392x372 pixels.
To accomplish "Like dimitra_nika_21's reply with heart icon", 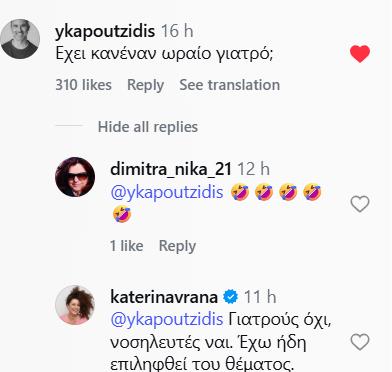I will pos(360,204).
